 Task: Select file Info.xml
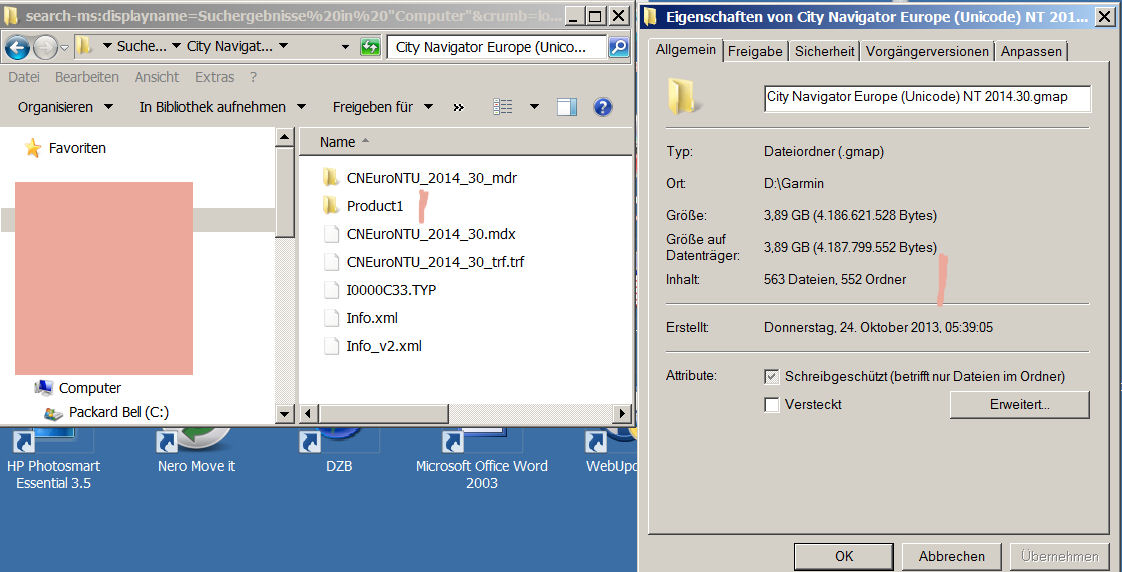(x=372, y=318)
